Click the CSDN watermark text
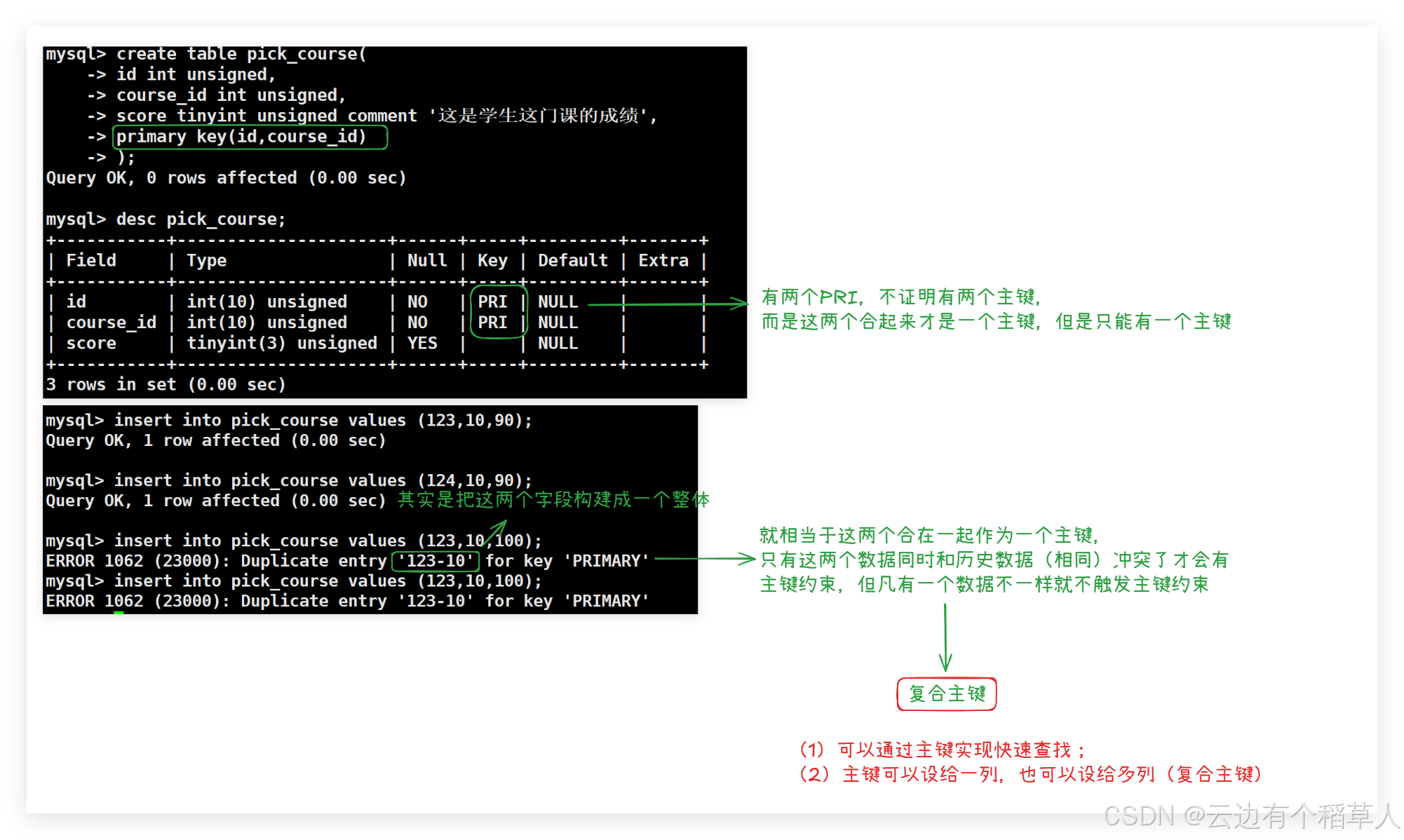The image size is (1404, 840). click(1249, 815)
